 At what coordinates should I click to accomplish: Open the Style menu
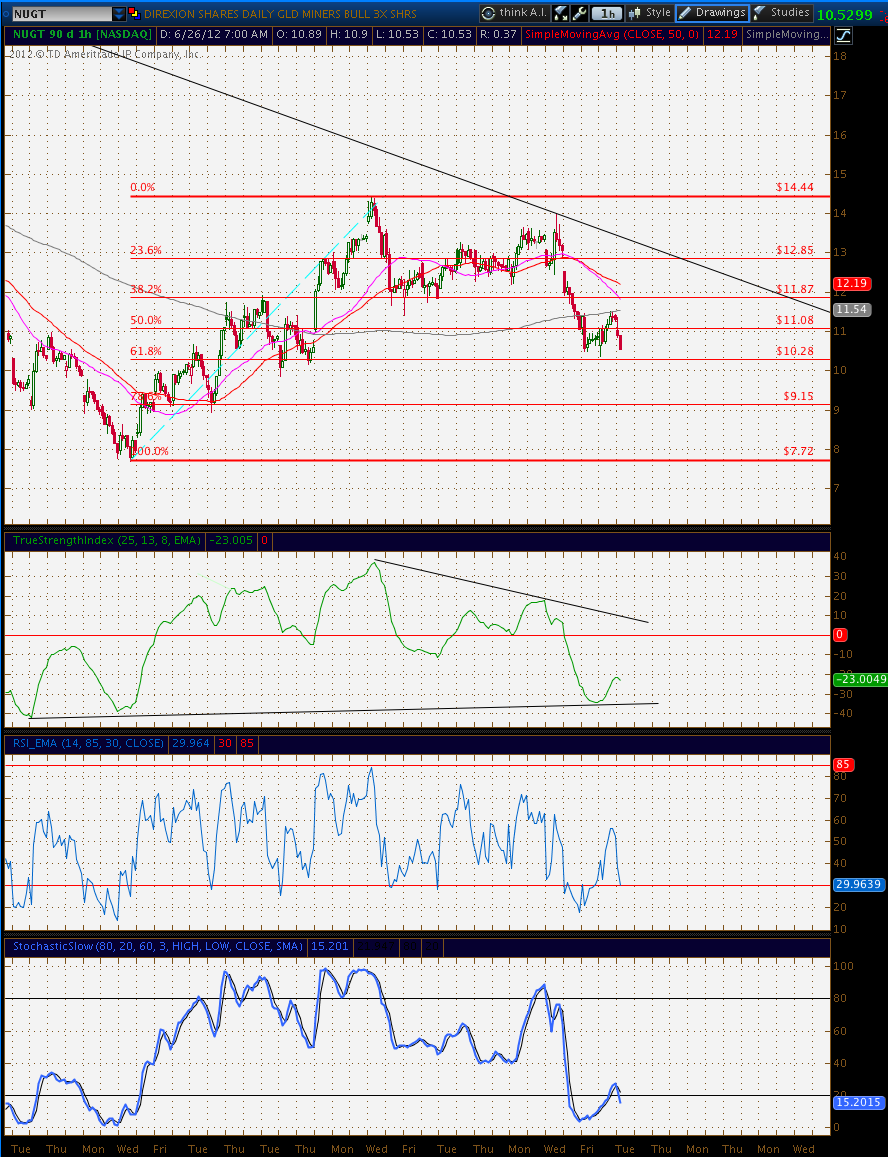(650, 13)
